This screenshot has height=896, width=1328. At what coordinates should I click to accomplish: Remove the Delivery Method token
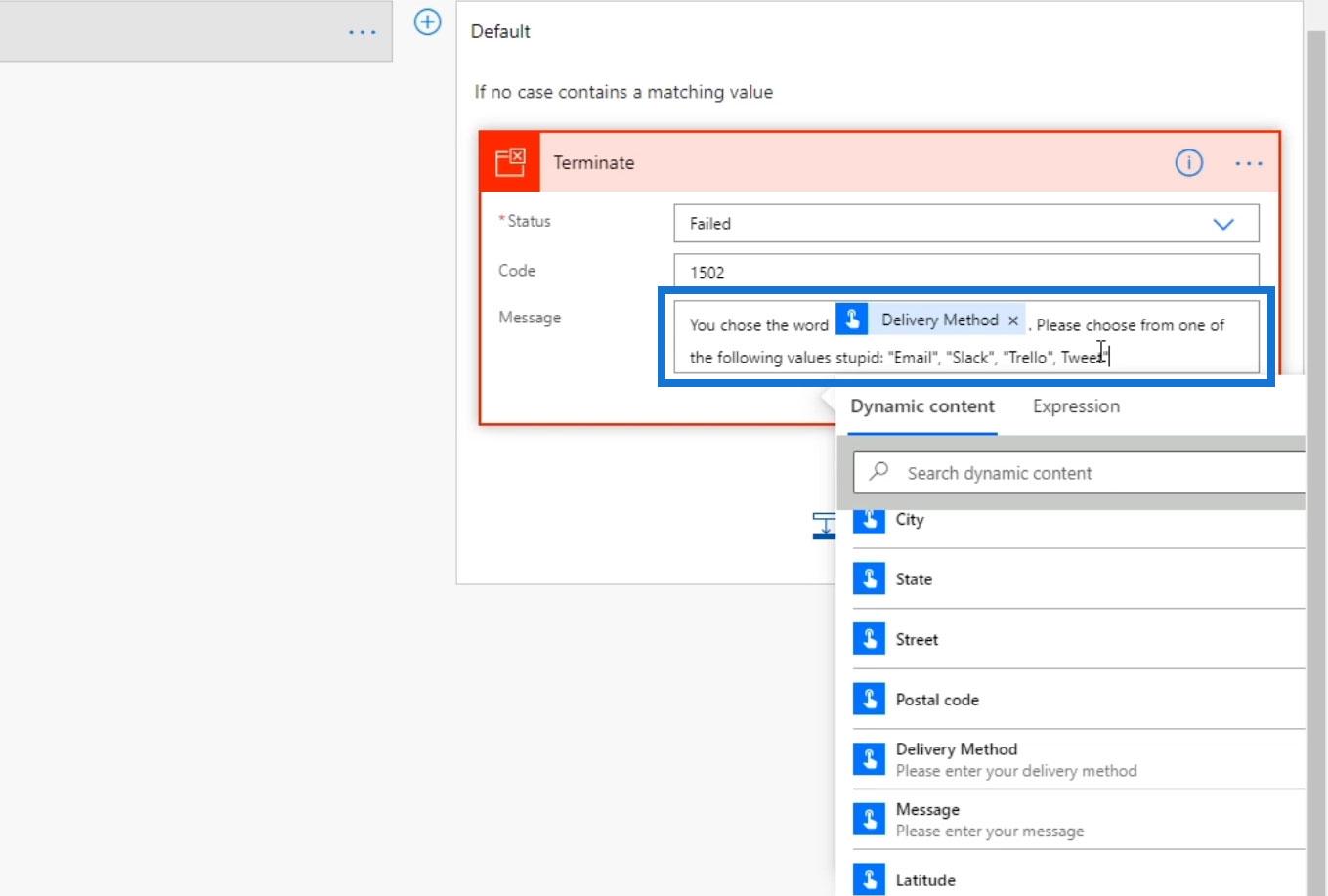1013,320
